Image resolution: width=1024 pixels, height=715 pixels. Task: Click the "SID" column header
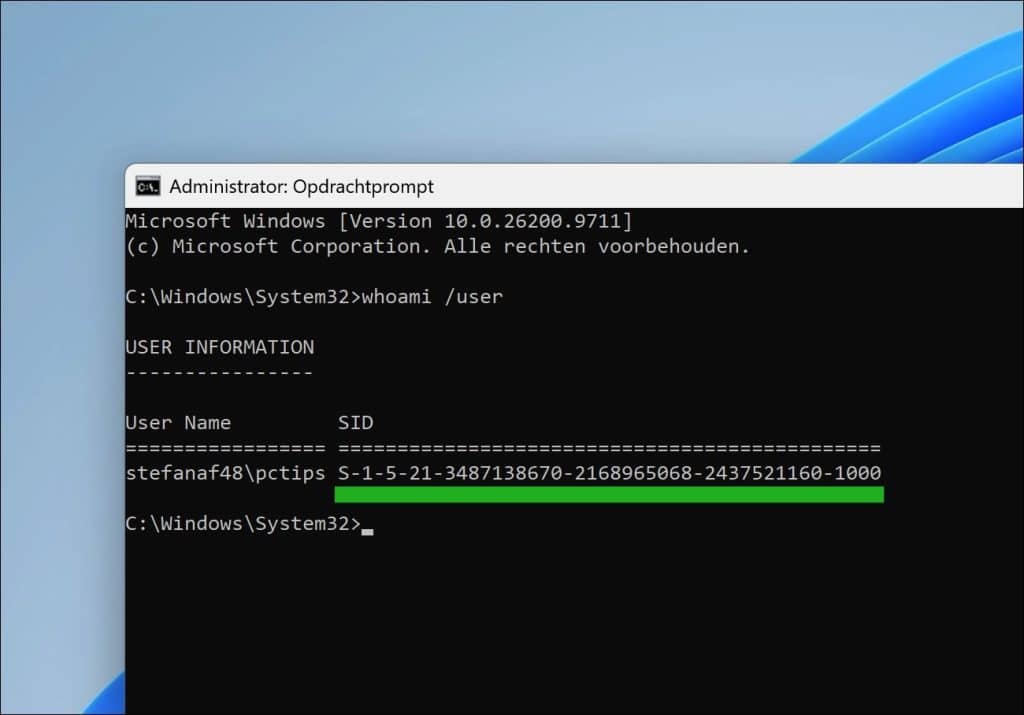pos(356,423)
